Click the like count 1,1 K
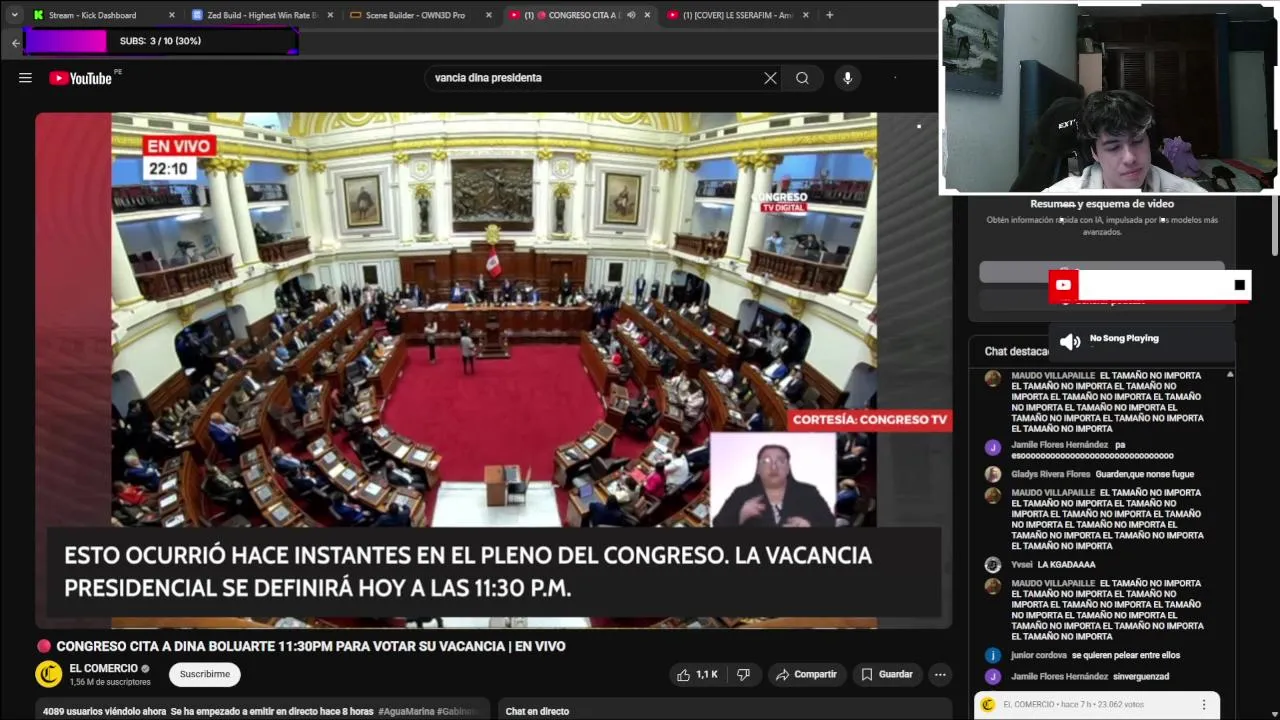 tap(707, 675)
